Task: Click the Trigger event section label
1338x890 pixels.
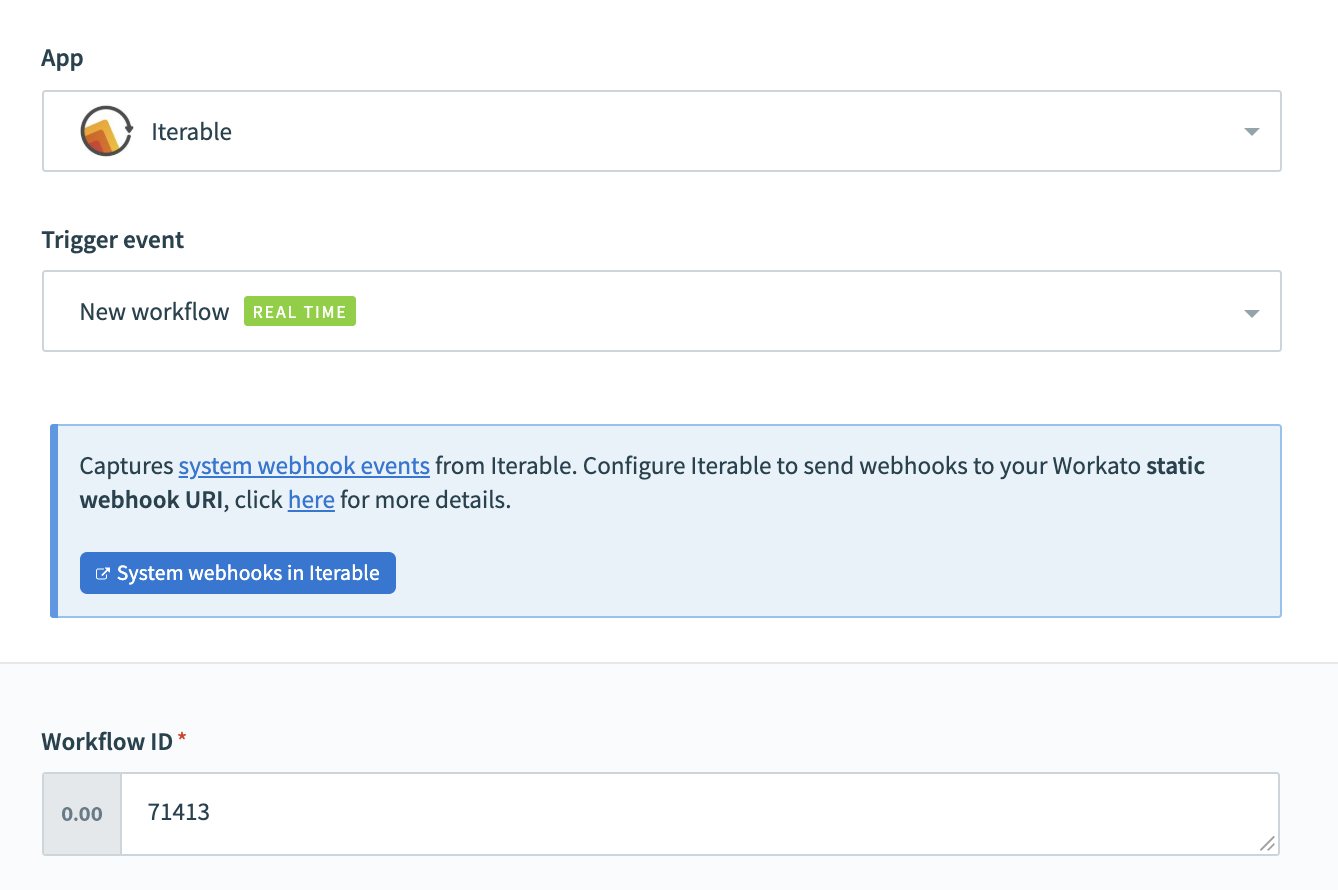Action: coord(112,239)
